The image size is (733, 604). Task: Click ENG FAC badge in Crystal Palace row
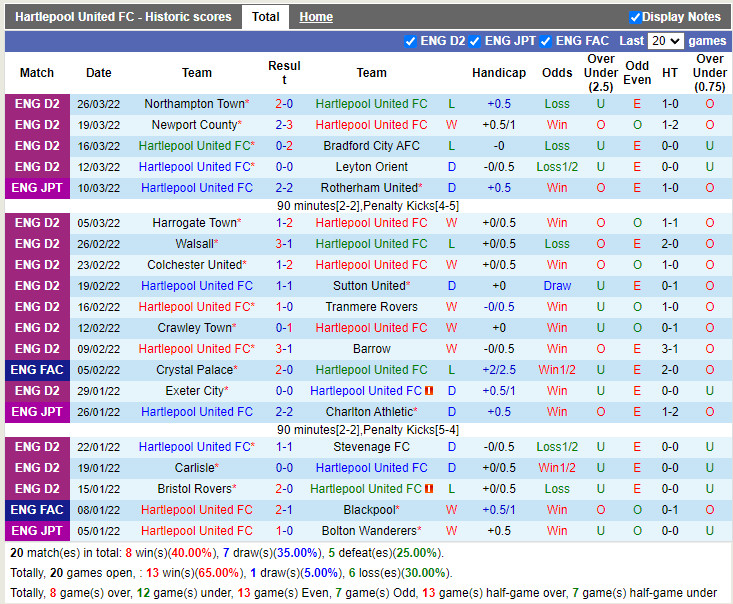coord(38,370)
